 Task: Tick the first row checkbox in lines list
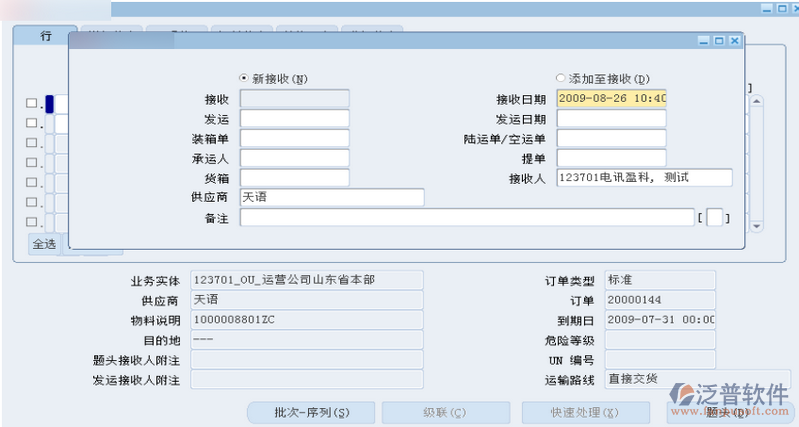pyautogui.click(x=31, y=103)
